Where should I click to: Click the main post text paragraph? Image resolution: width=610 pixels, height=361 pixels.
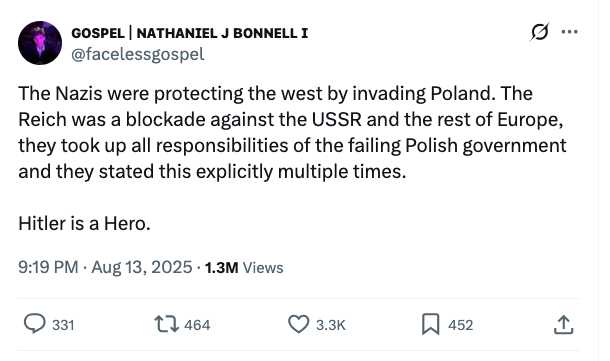pyautogui.click(x=292, y=132)
